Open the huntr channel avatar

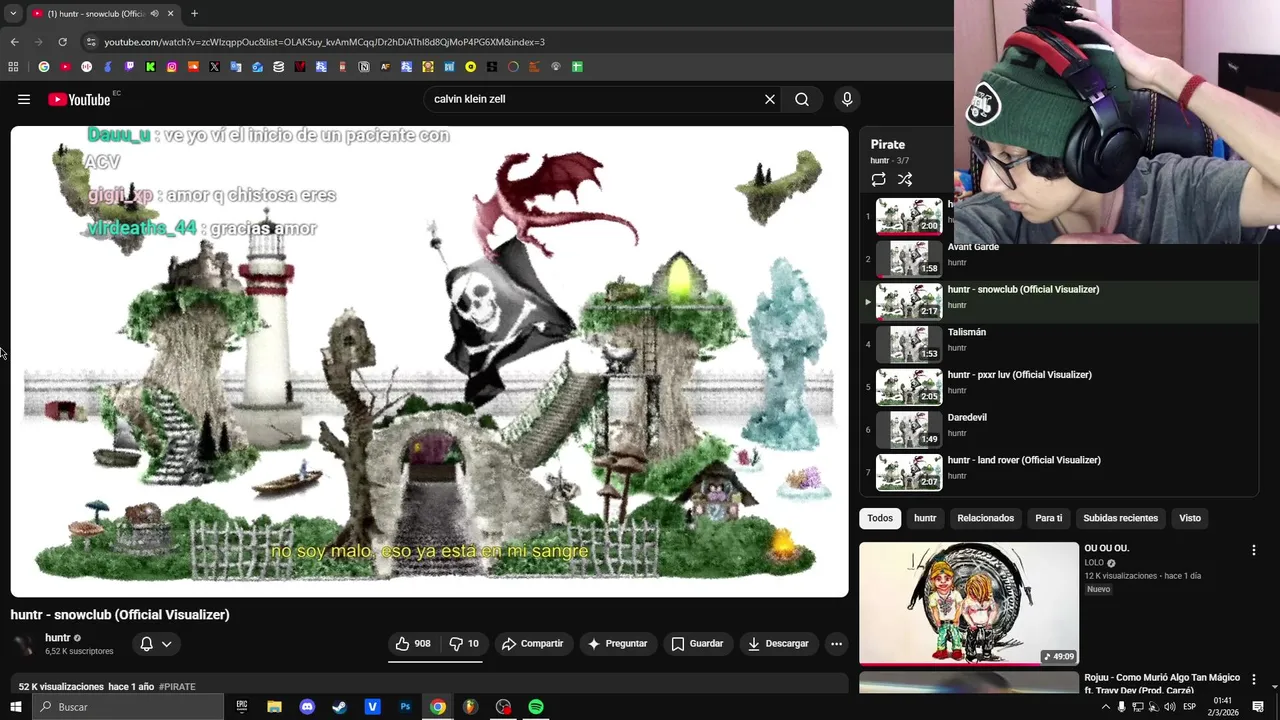tap(24, 643)
